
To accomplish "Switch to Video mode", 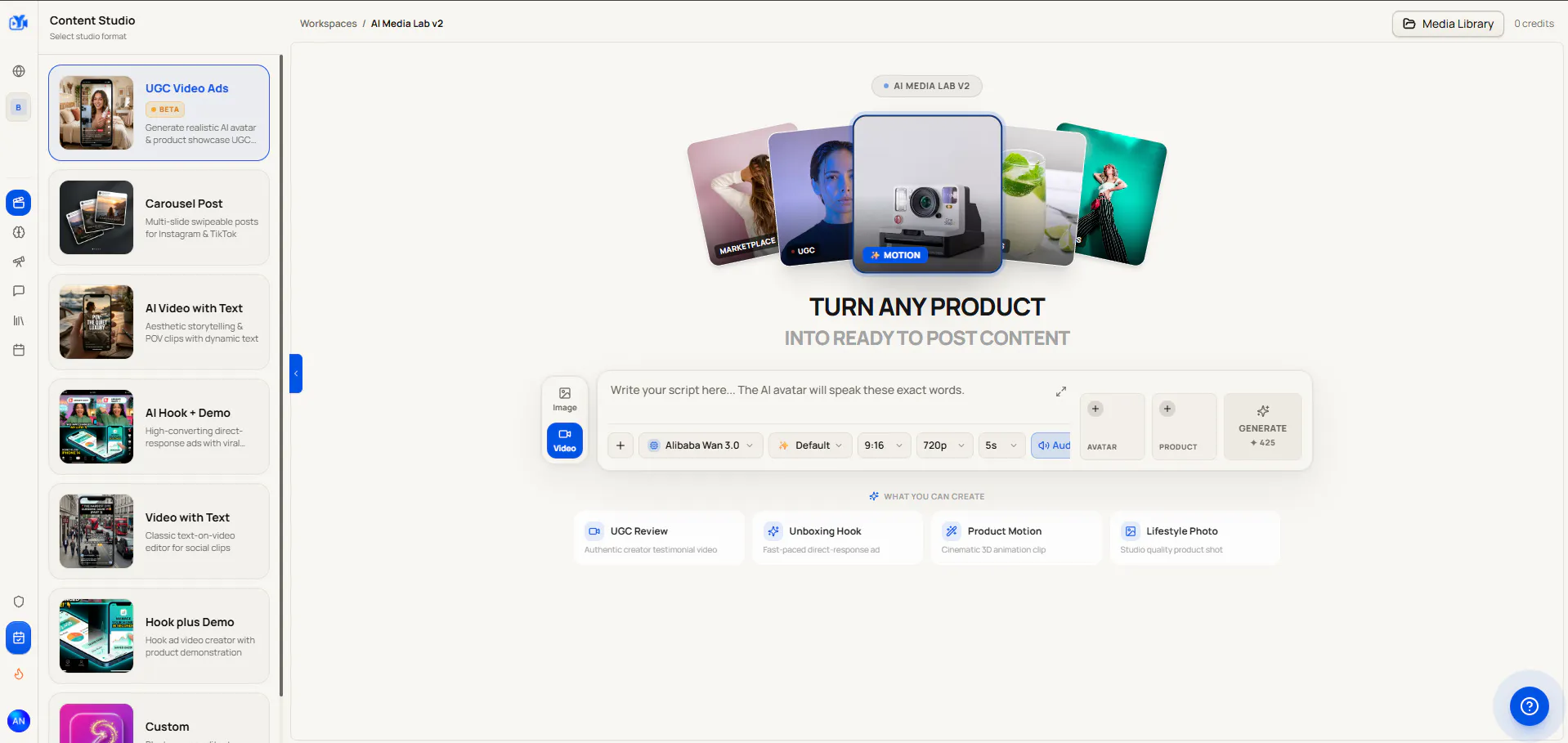I will pyautogui.click(x=565, y=441).
